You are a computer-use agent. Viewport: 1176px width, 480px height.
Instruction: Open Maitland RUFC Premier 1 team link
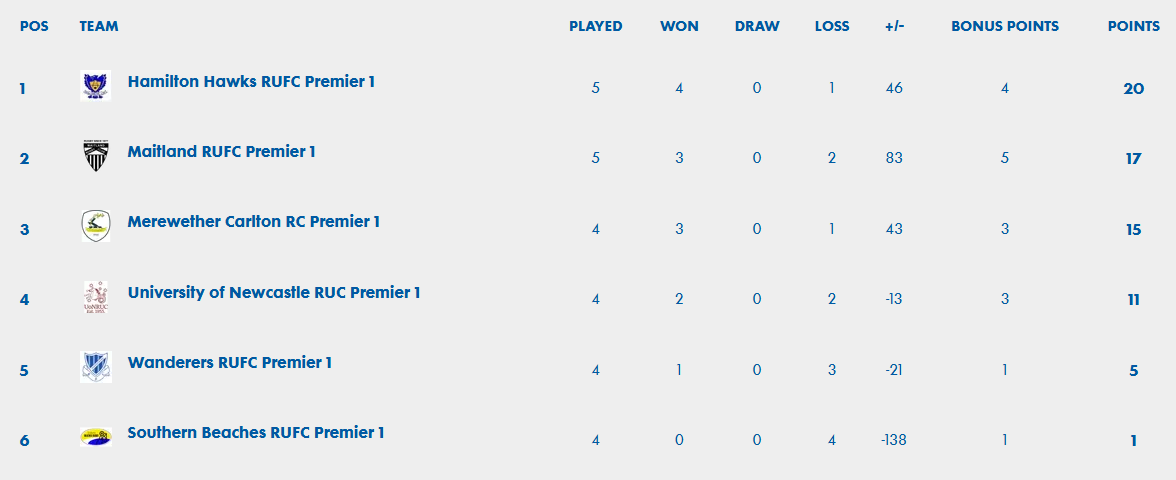pos(221,152)
